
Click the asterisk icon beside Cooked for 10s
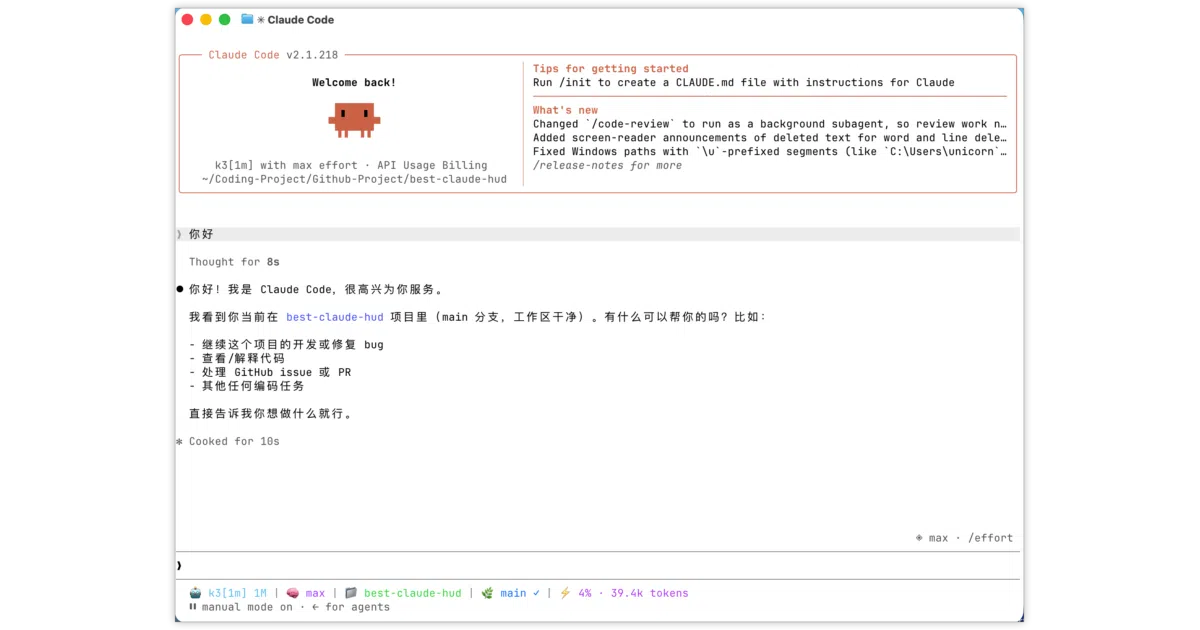[x=180, y=441]
